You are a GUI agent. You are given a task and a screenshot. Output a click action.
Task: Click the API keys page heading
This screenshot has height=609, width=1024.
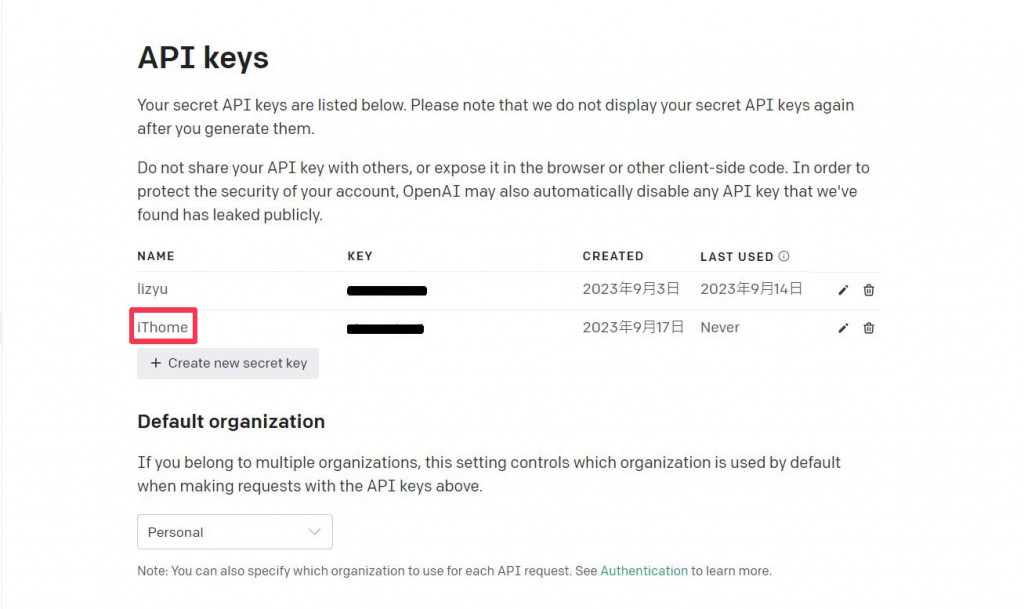203,58
